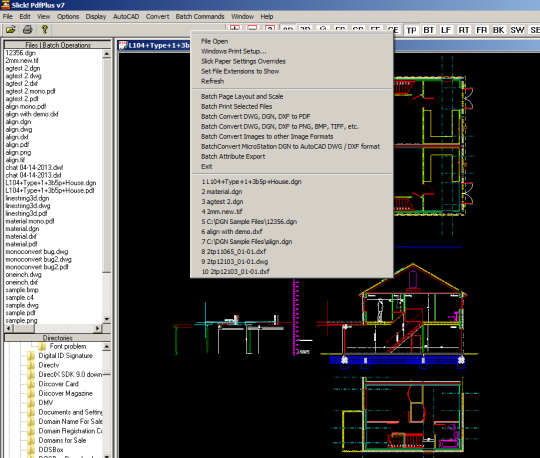Open the Display menu
540x458 pixels.
[96, 17]
